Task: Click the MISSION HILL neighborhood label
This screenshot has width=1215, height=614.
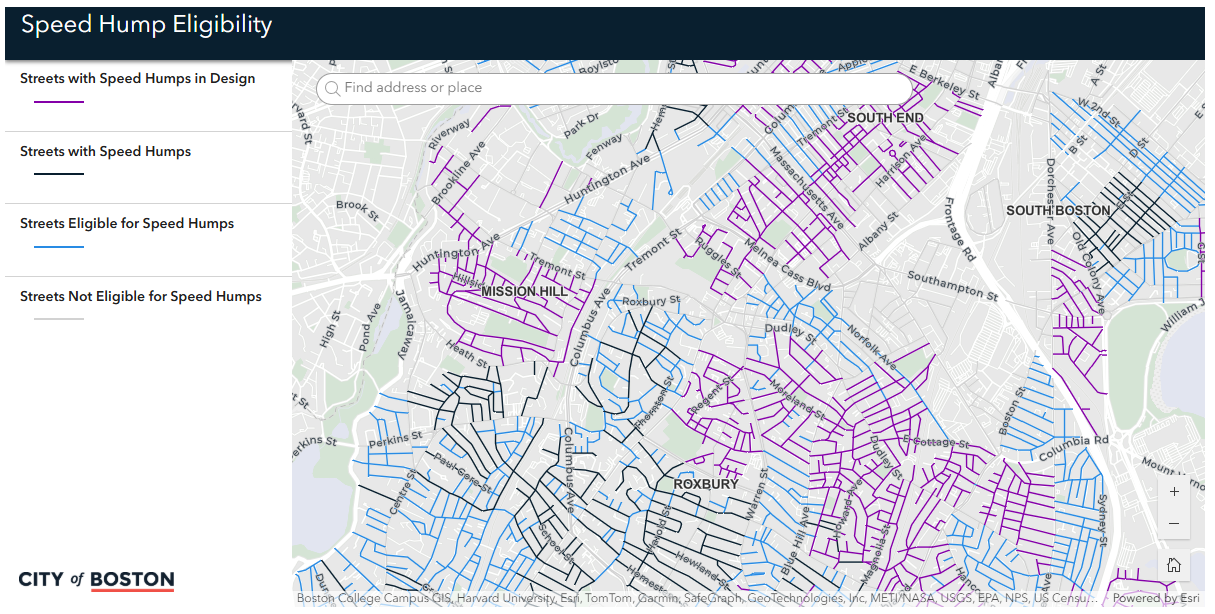Action: pos(524,292)
